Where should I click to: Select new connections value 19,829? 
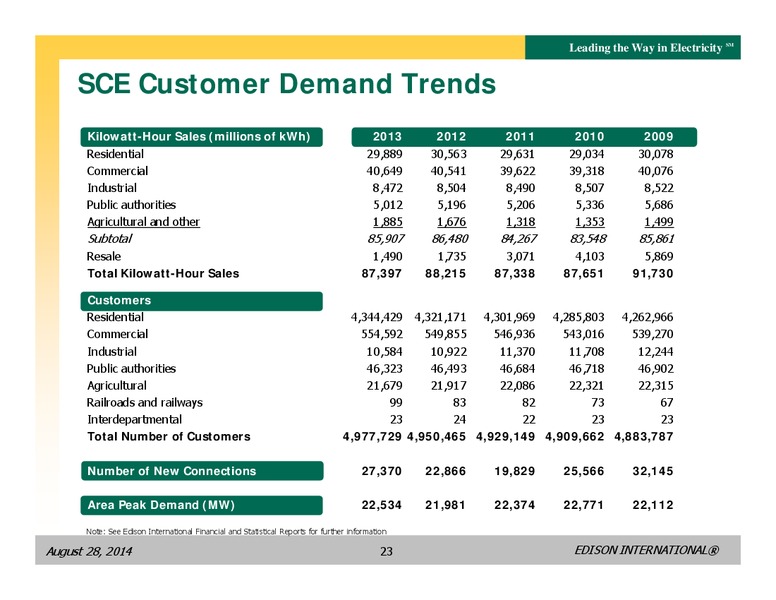pos(515,471)
